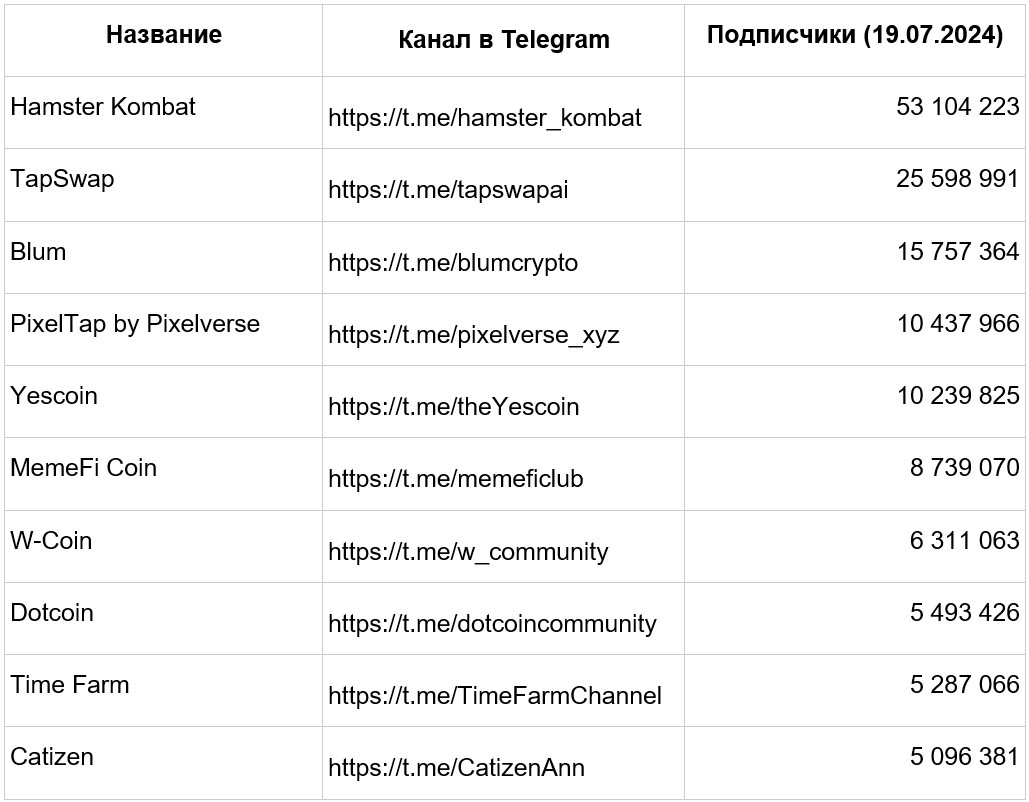
Task: Select the Канал в Telegram header cell
Action: (x=503, y=41)
